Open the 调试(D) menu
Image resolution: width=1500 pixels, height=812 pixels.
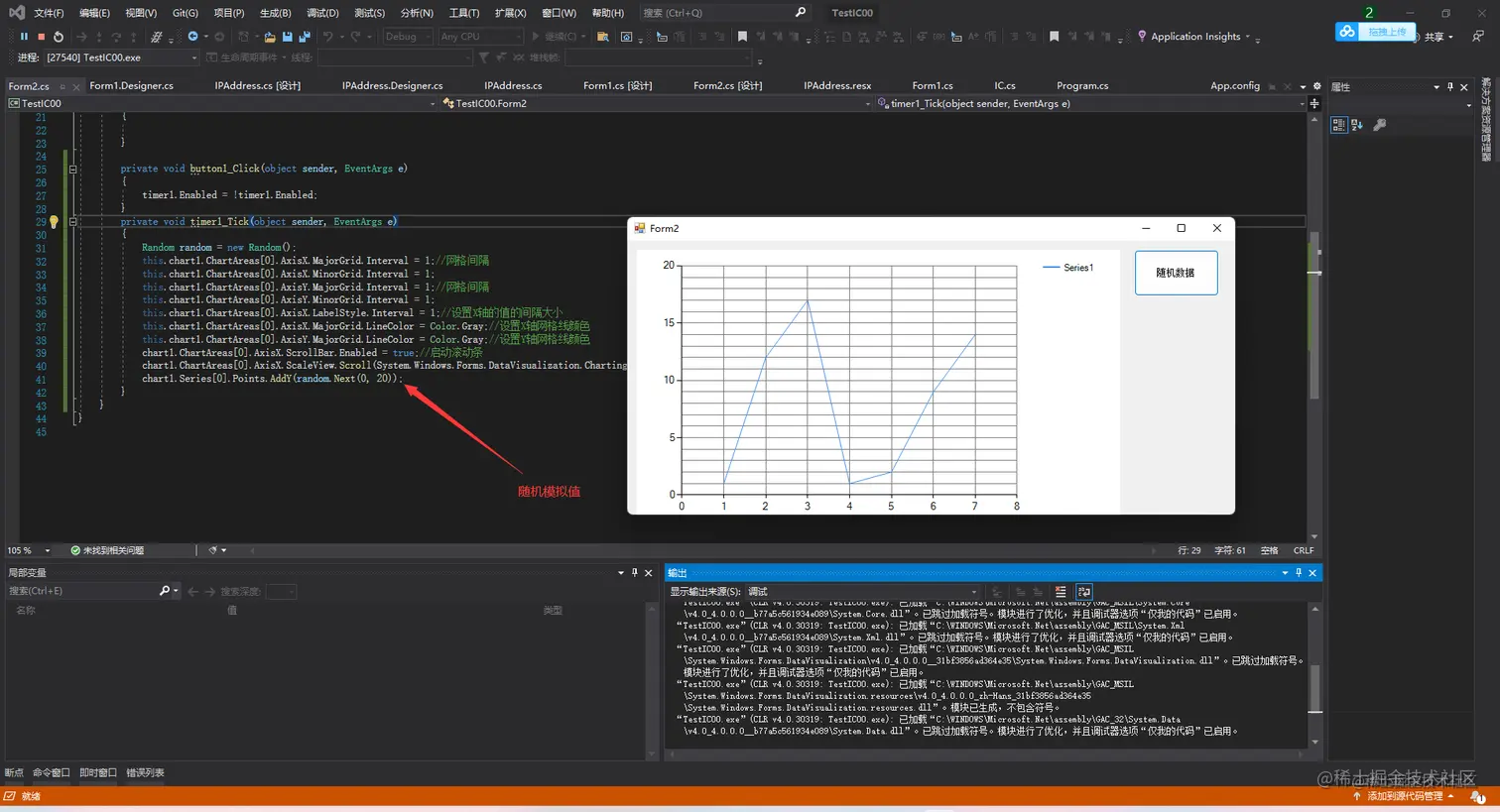click(x=322, y=13)
